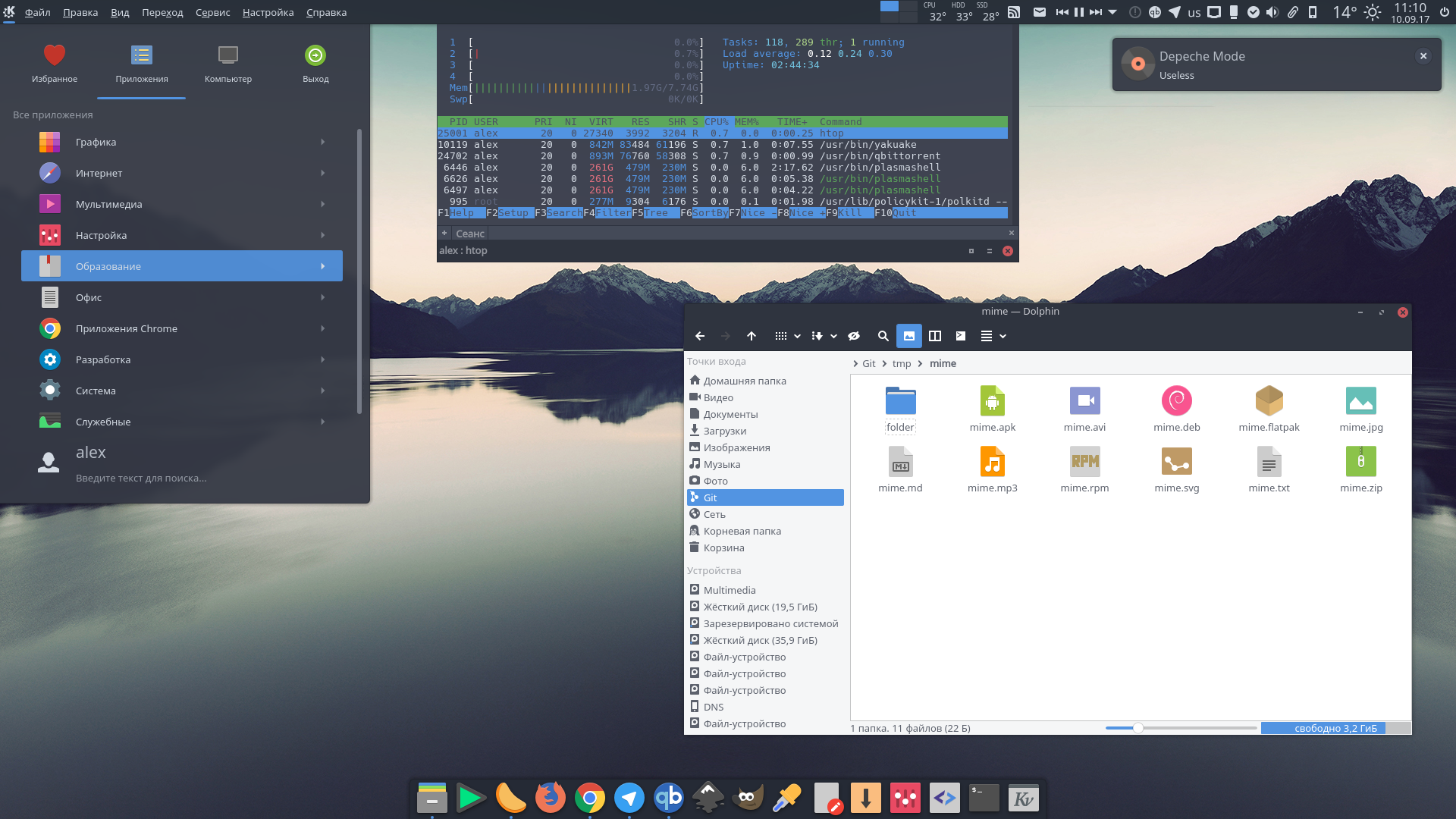
Task: Expand Интернет category in launcher
Action: 182,173
